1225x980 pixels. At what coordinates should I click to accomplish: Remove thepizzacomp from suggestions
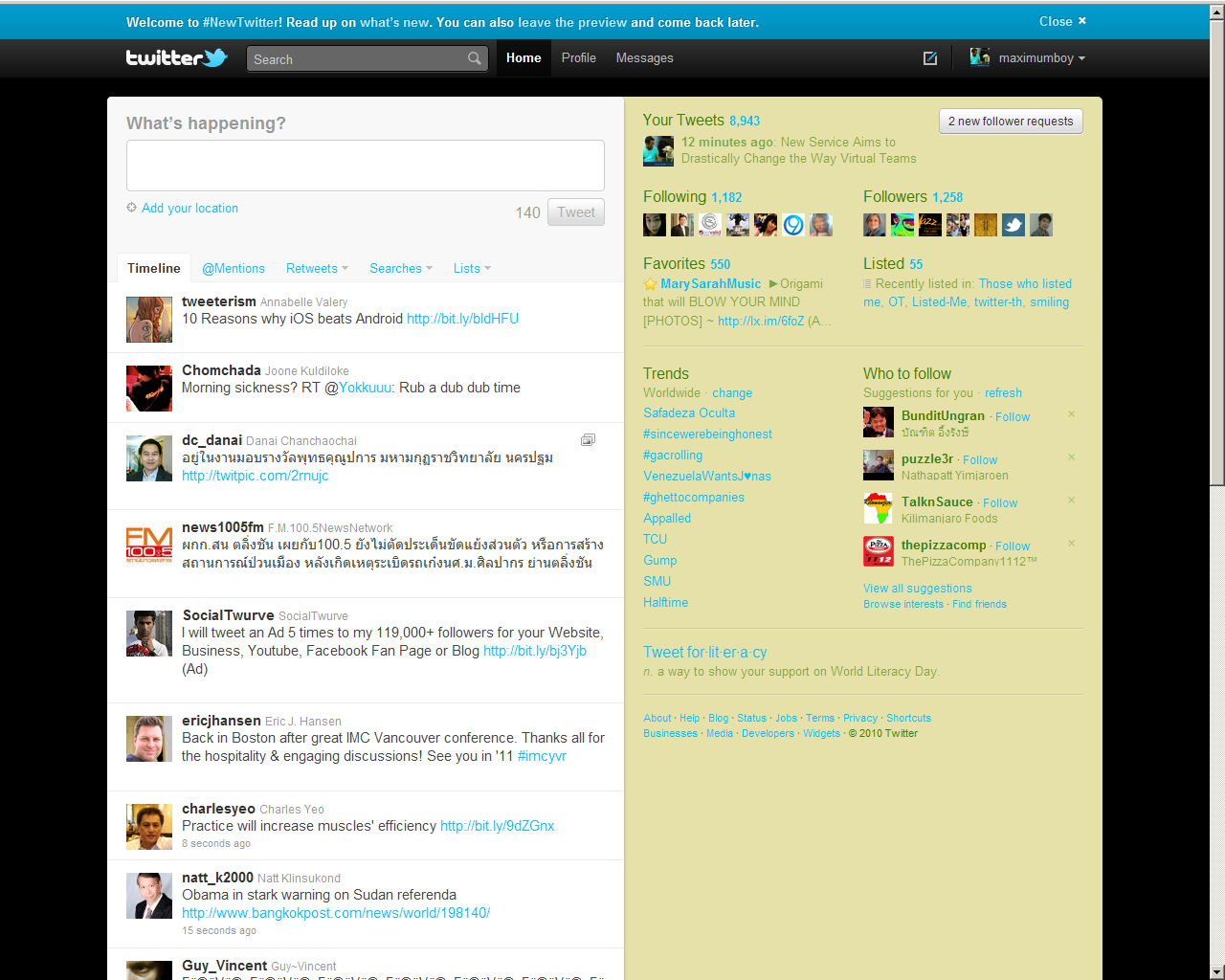tap(1071, 544)
